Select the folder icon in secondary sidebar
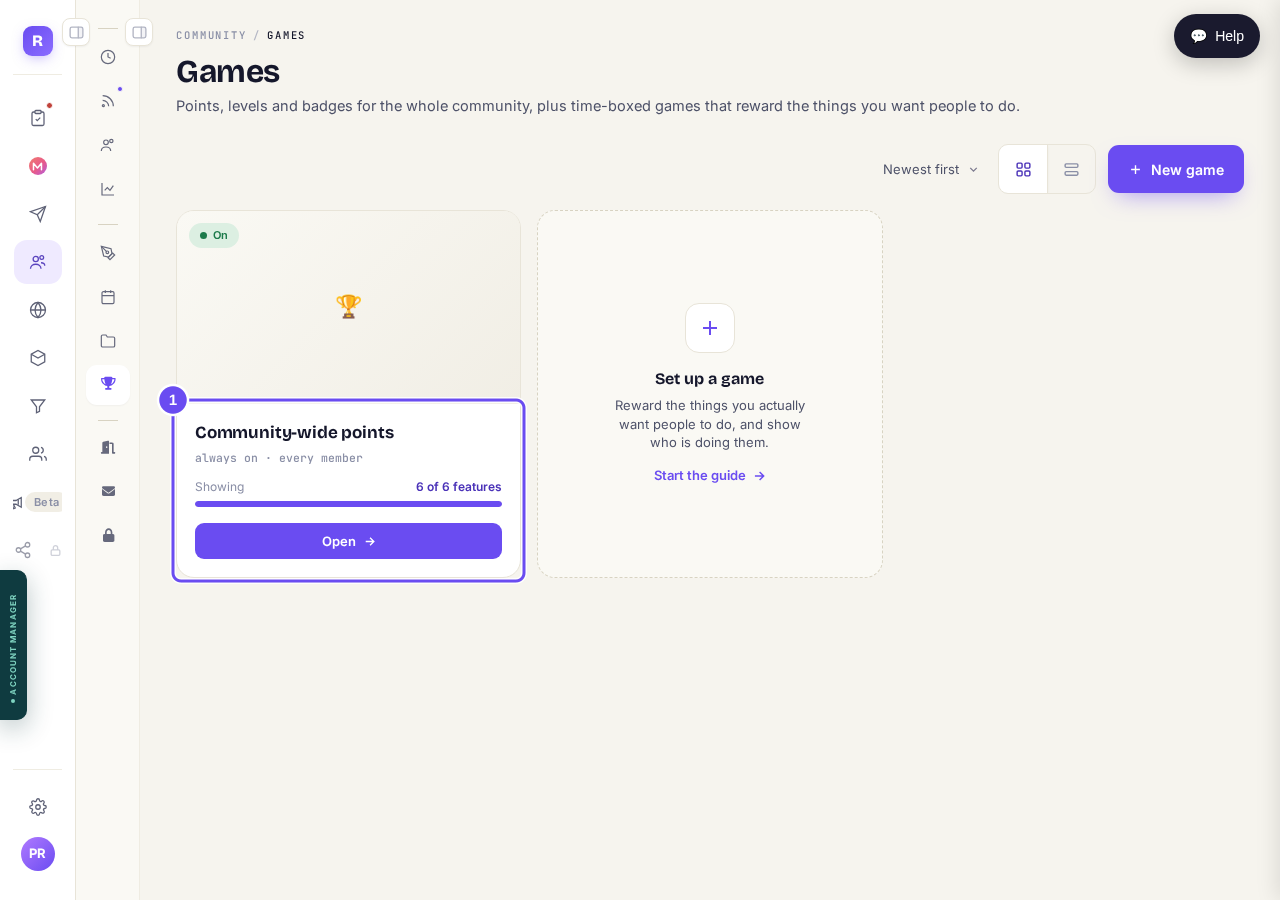This screenshot has width=1280, height=900. click(x=108, y=341)
